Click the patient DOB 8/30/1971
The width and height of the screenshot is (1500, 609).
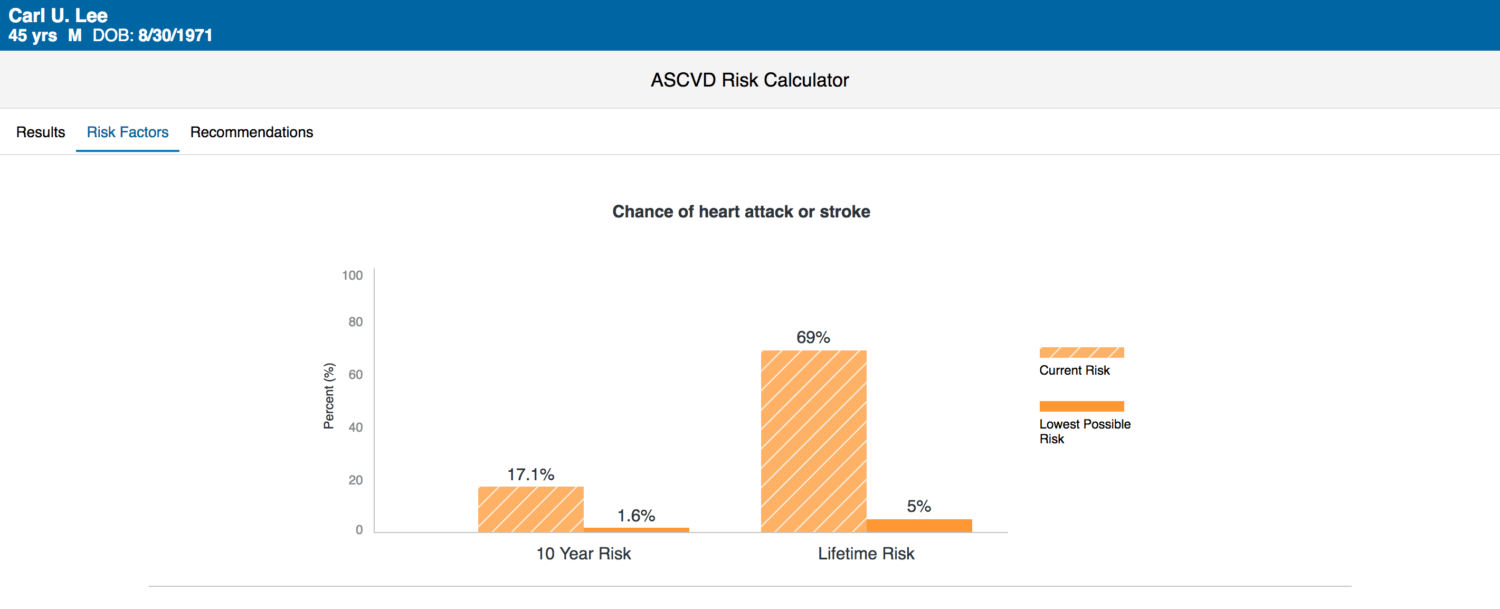178,35
